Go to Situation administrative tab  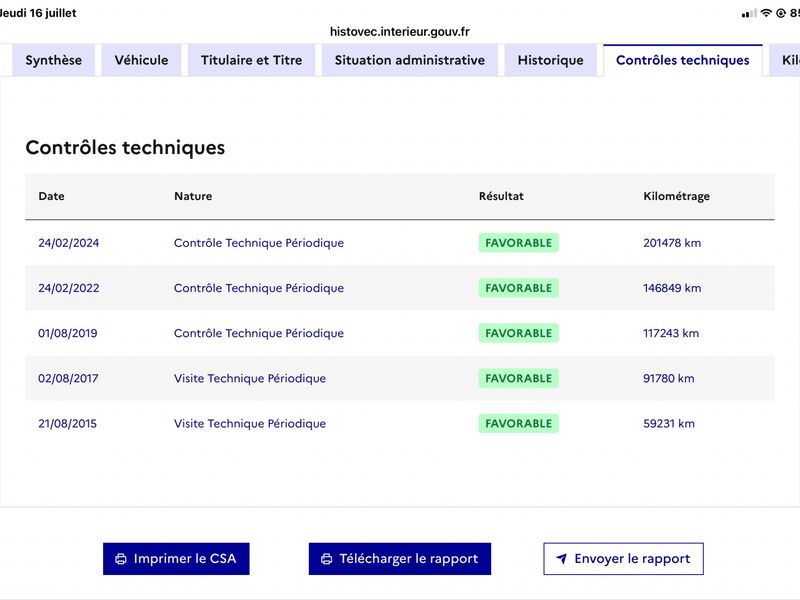tap(410, 60)
